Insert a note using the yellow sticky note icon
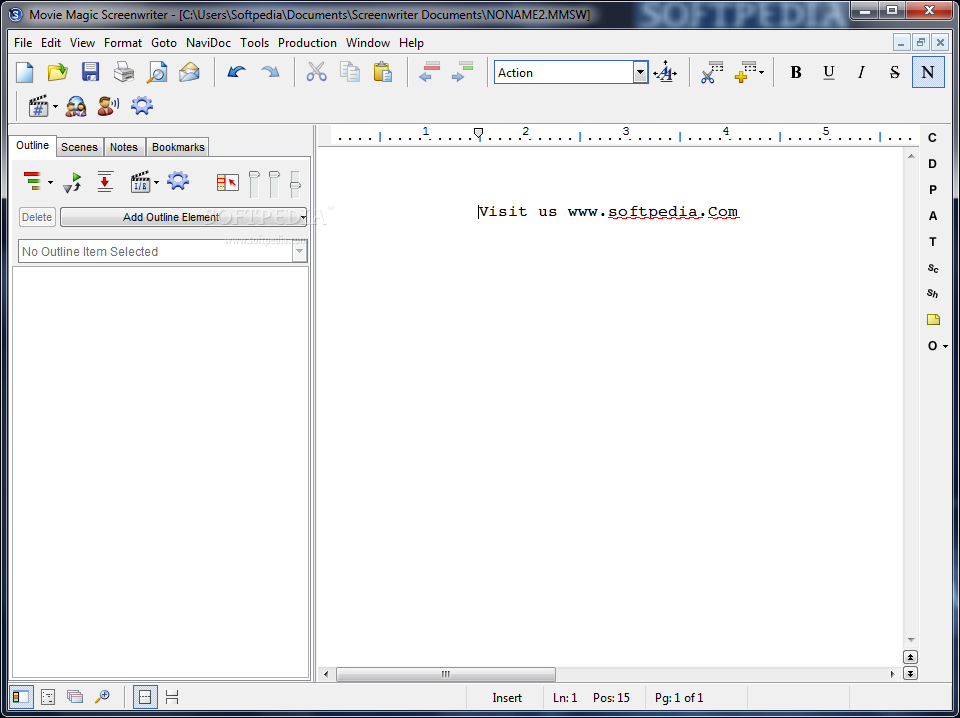The height and width of the screenshot is (718, 960). (933, 320)
